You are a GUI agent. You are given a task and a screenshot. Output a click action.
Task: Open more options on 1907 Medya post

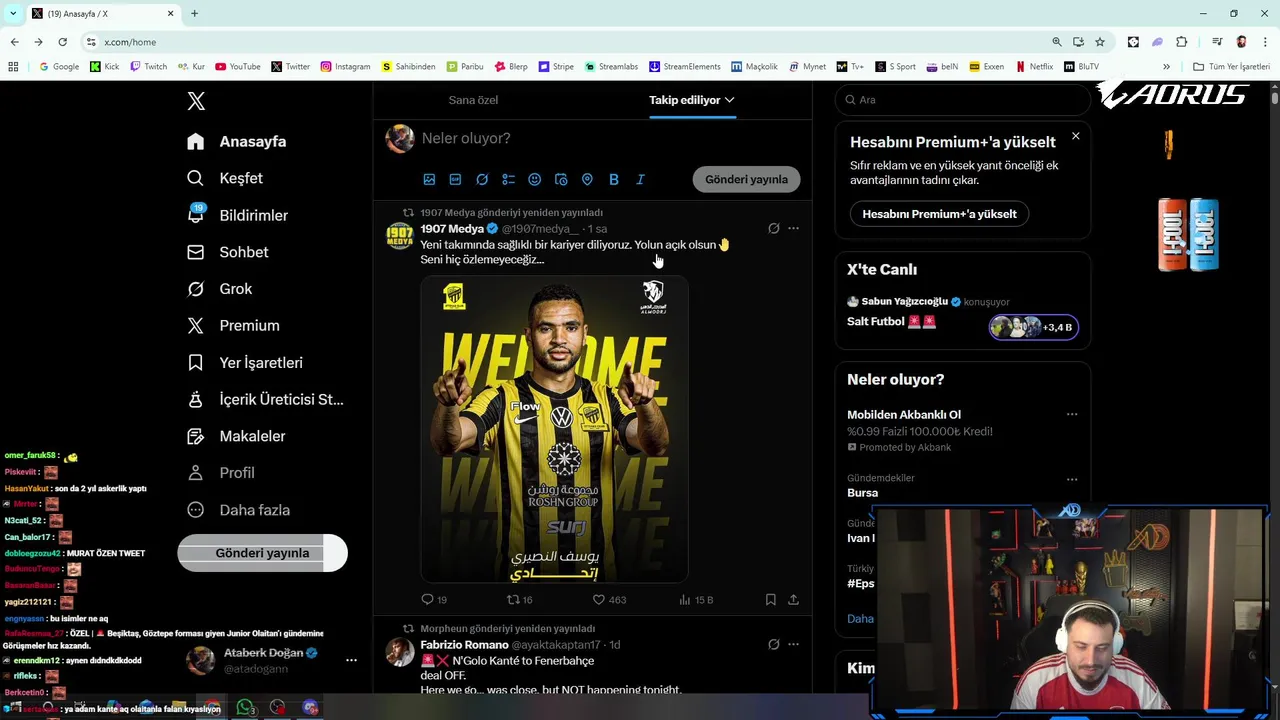(793, 228)
